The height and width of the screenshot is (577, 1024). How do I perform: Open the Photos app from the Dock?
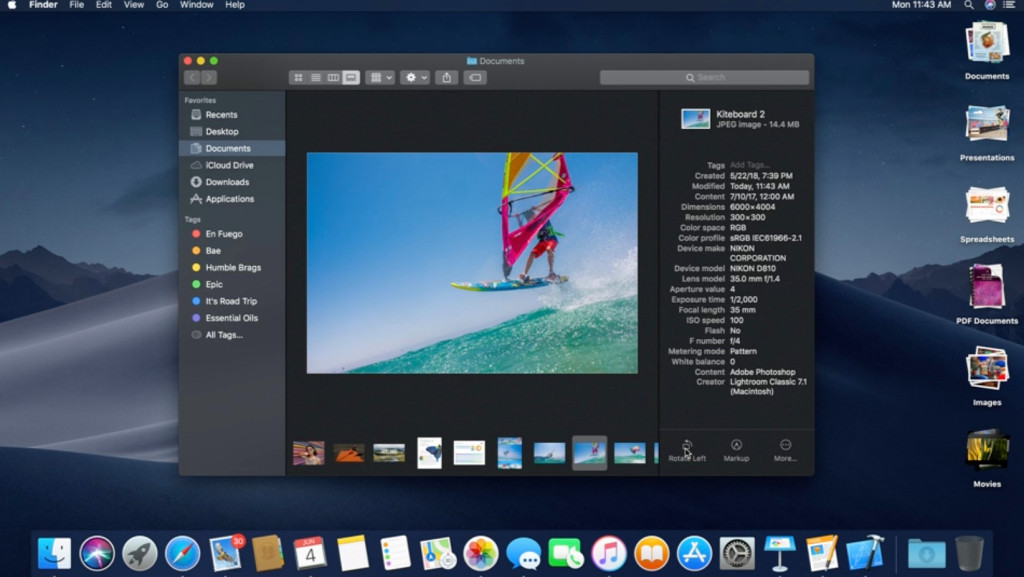481,551
